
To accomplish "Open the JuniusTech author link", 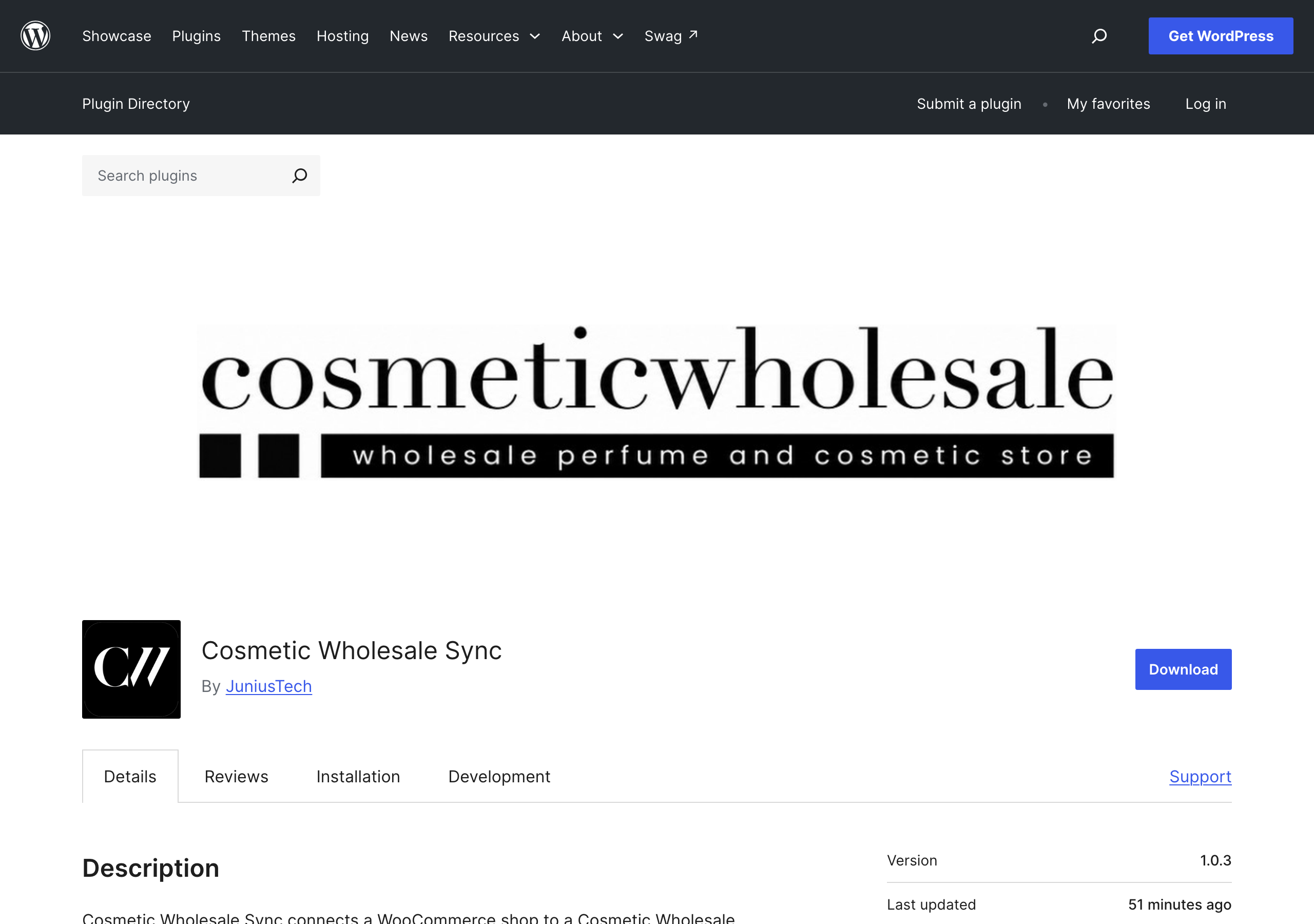I will [268, 686].
